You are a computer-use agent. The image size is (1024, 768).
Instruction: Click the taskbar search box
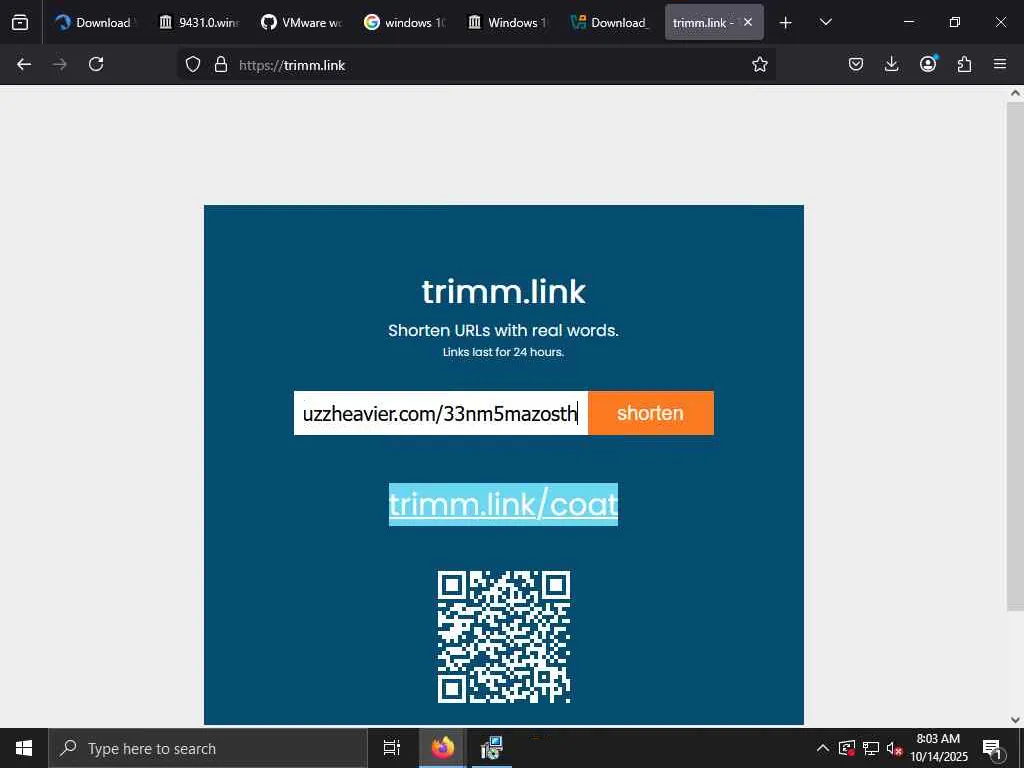point(208,748)
